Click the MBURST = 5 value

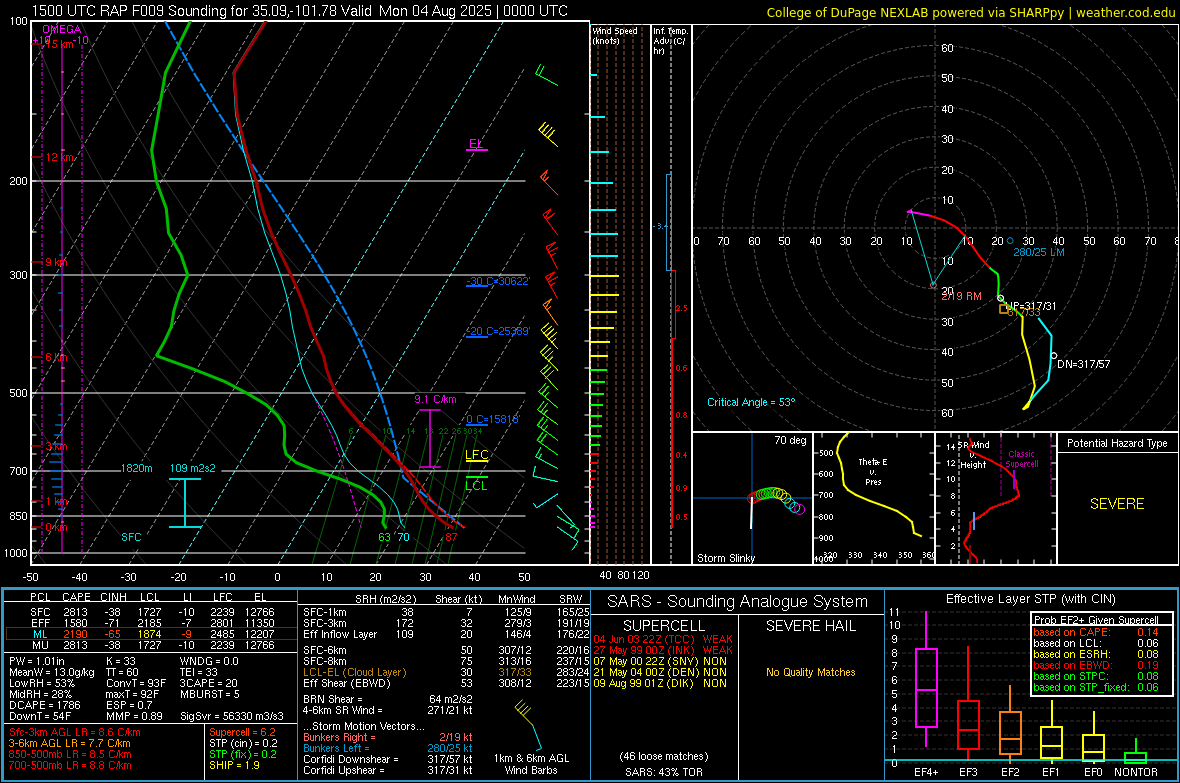[209, 694]
